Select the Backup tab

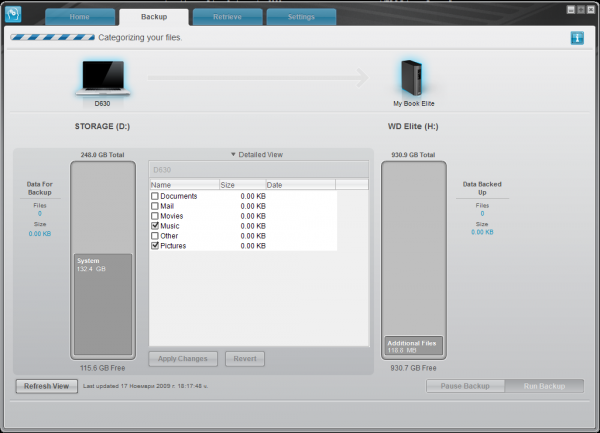click(154, 17)
